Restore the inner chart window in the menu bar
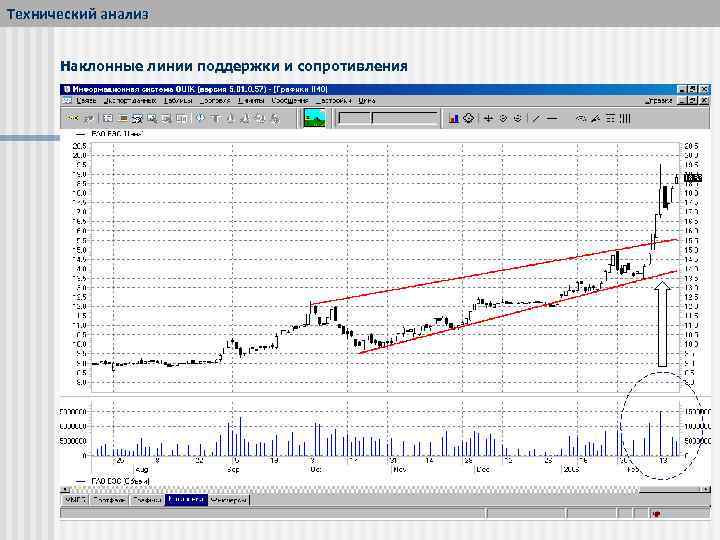 [693, 100]
